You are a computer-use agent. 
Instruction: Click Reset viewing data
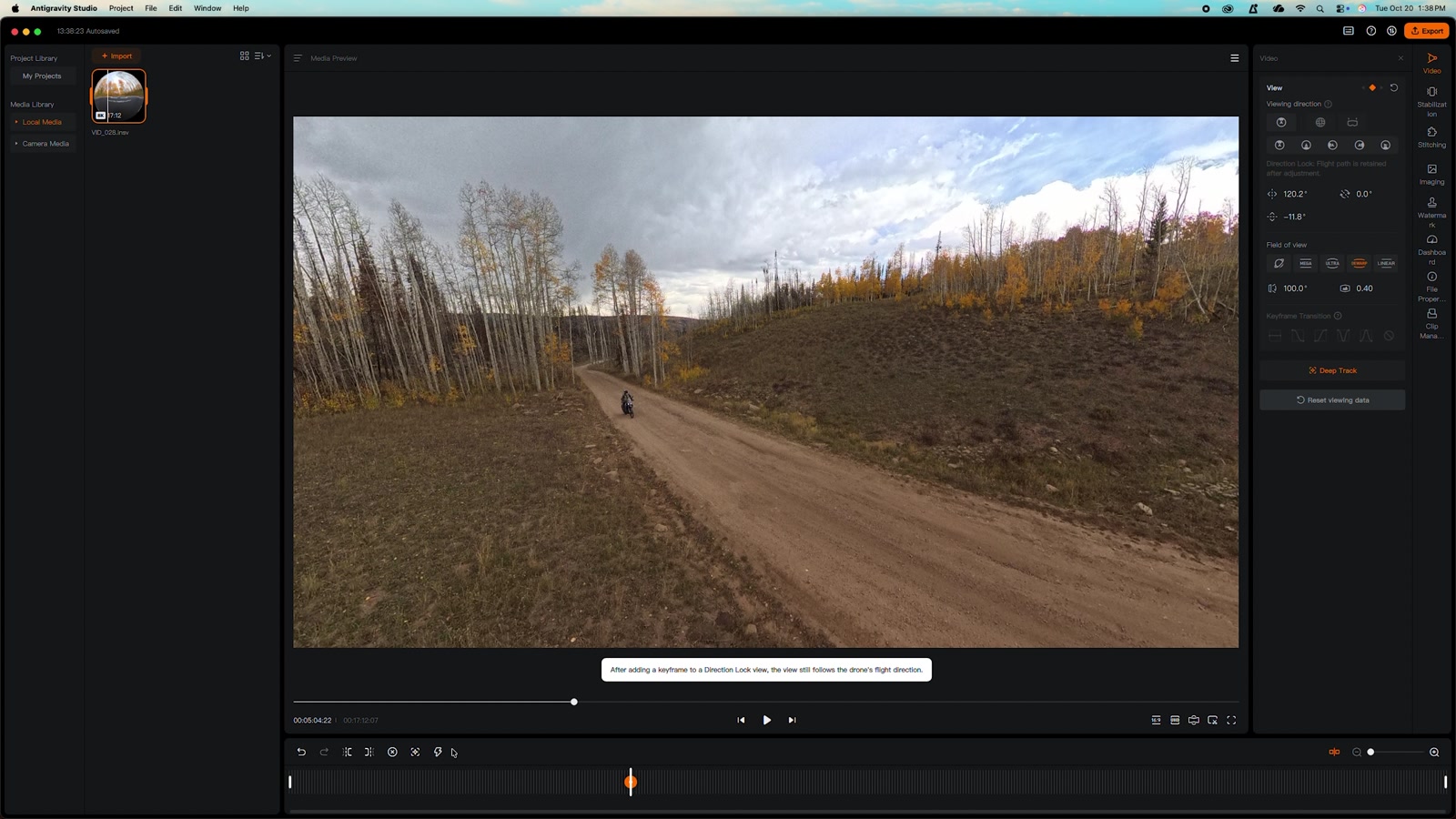tap(1332, 400)
